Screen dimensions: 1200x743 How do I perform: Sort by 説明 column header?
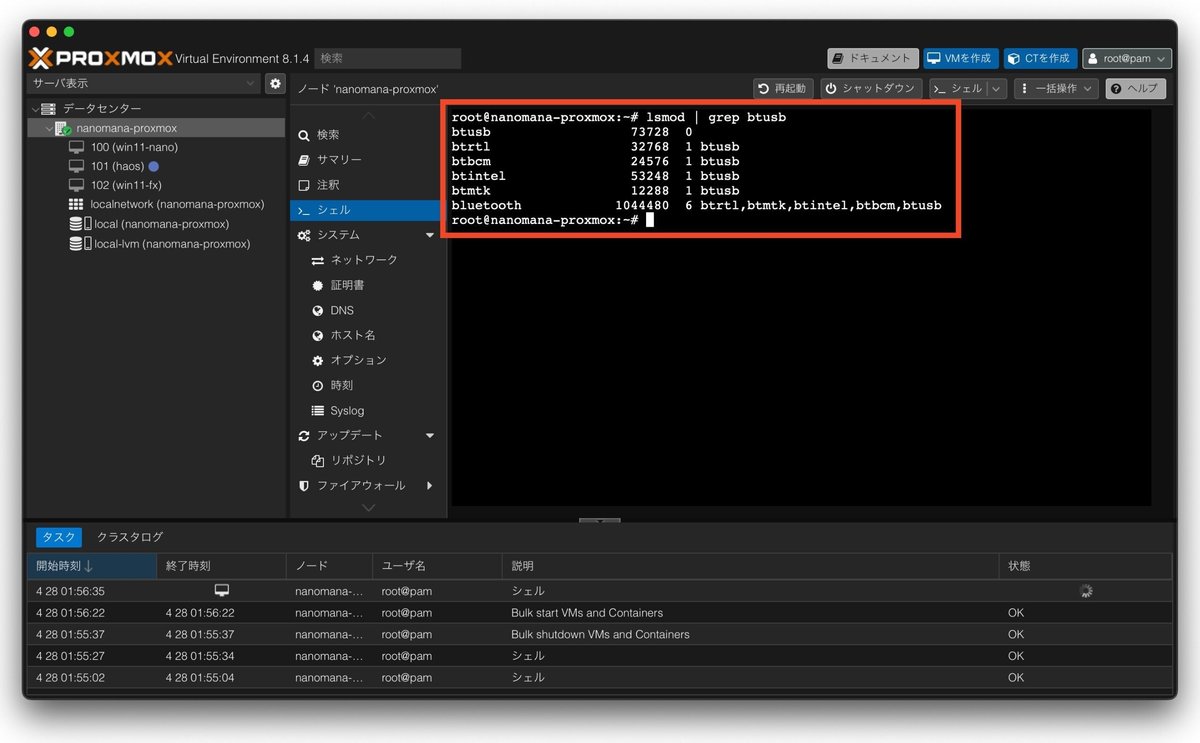coord(750,566)
